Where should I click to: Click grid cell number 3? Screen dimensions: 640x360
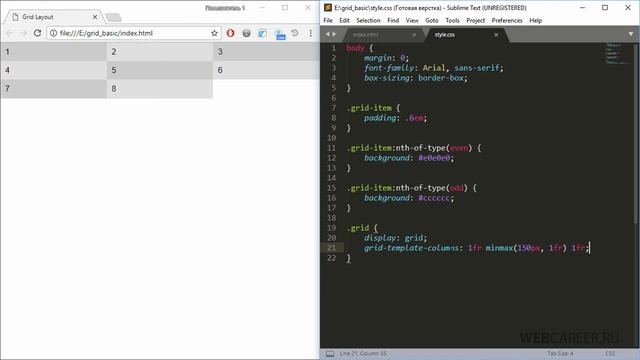[x=266, y=52]
